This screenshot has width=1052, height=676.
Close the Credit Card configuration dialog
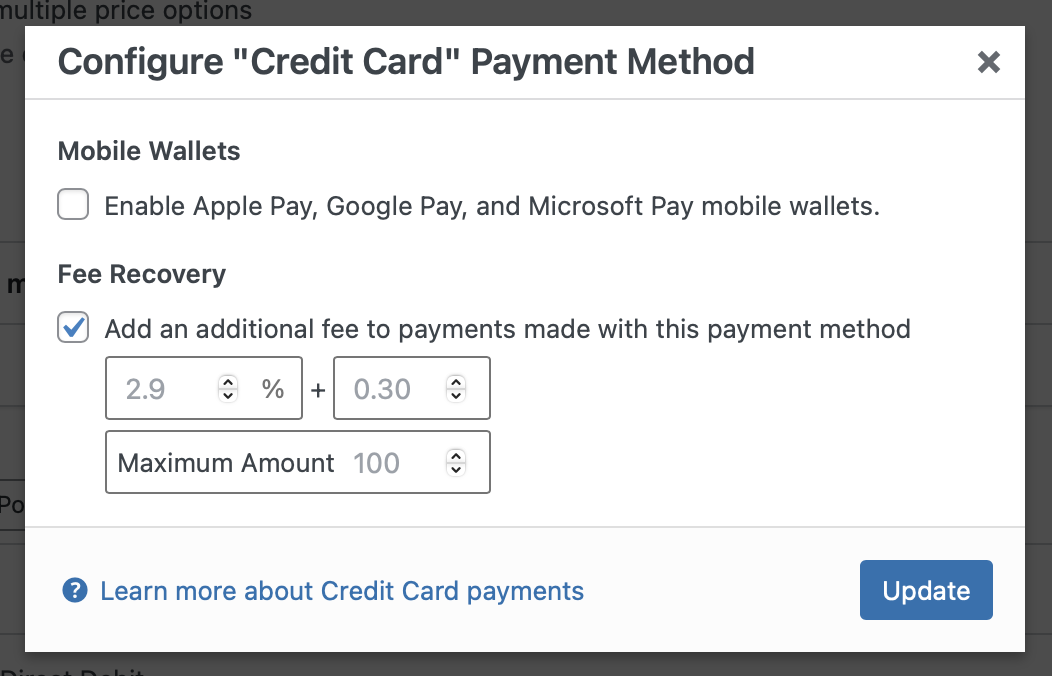point(988,63)
